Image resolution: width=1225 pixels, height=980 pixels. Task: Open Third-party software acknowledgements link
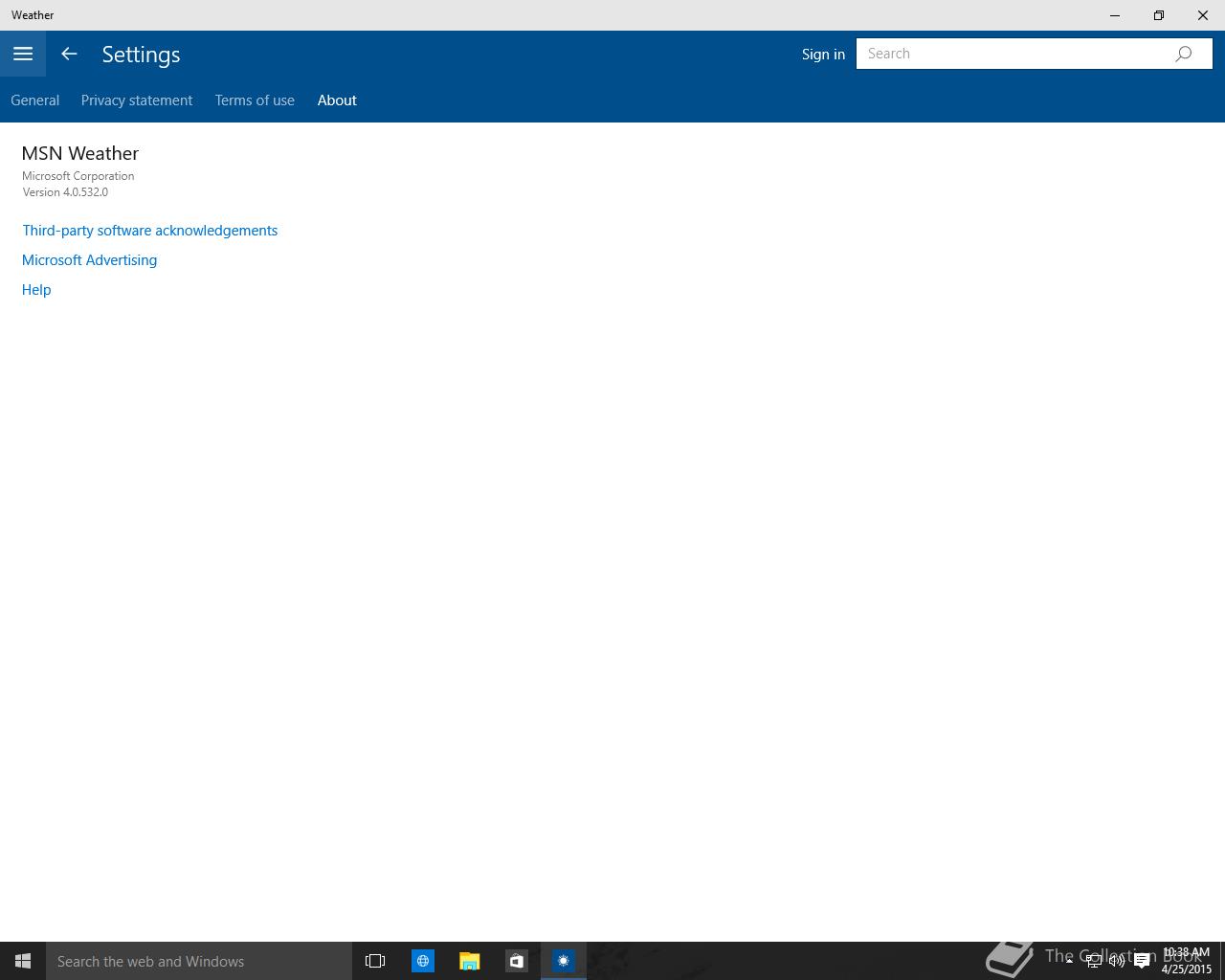tap(150, 231)
